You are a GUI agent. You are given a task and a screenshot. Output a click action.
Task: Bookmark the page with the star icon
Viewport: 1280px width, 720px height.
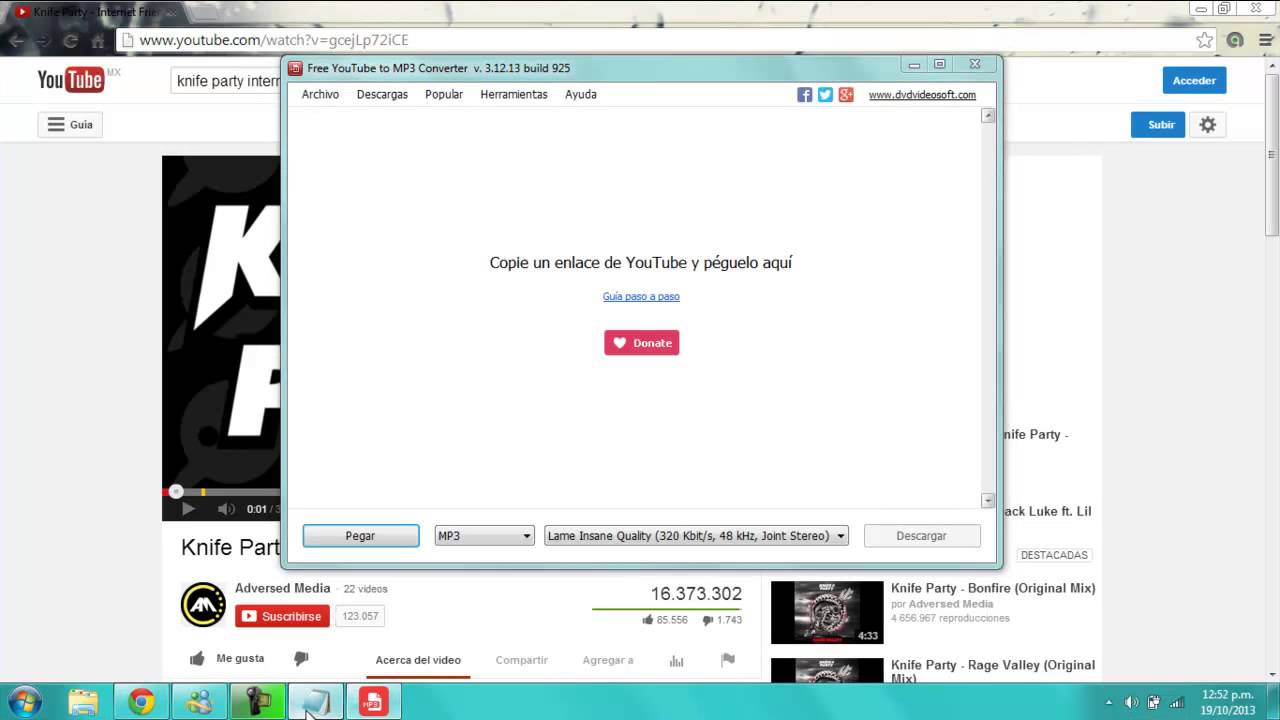click(1205, 41)
